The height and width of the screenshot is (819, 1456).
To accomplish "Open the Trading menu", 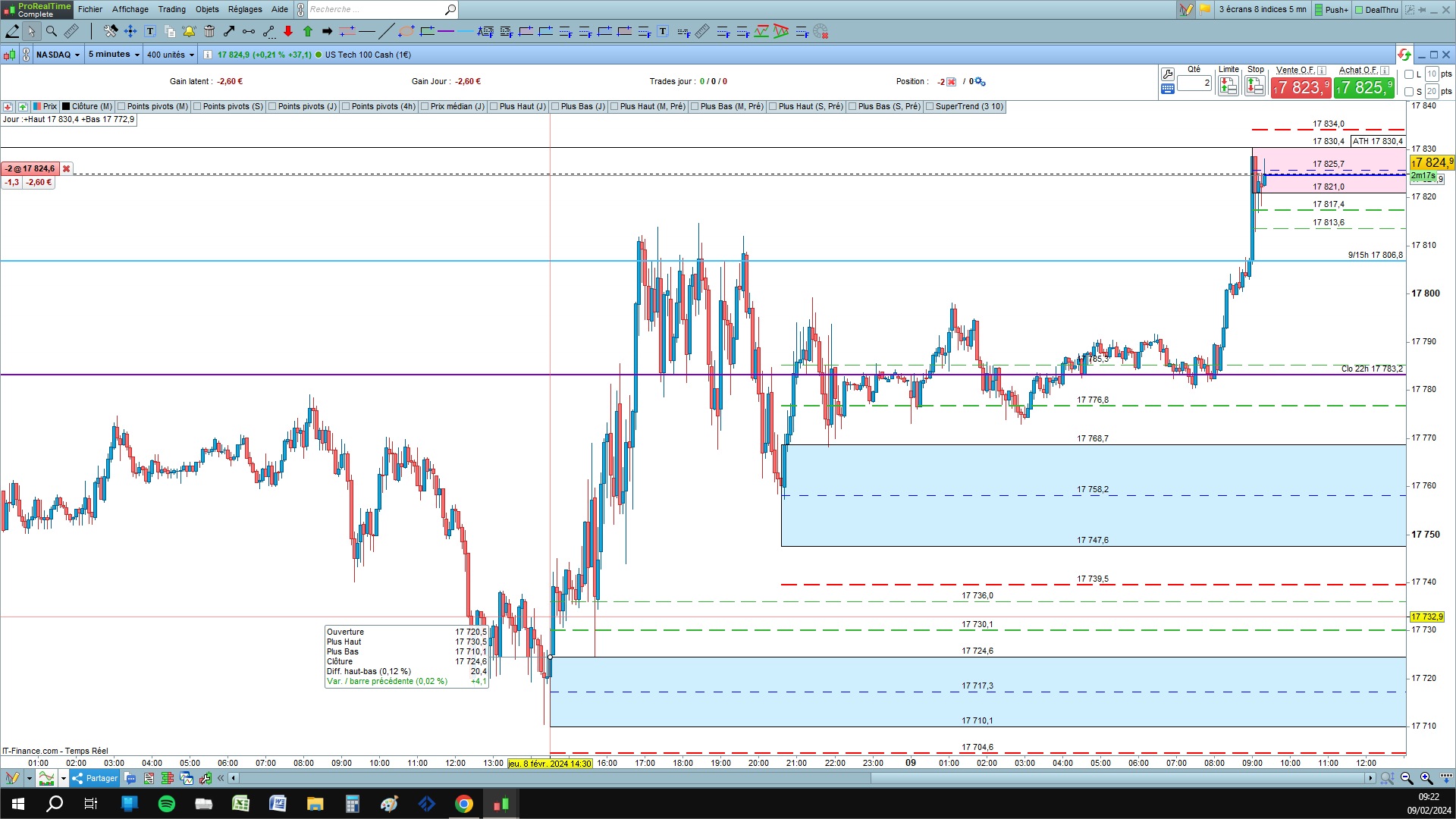I will [x=171, y=9].
